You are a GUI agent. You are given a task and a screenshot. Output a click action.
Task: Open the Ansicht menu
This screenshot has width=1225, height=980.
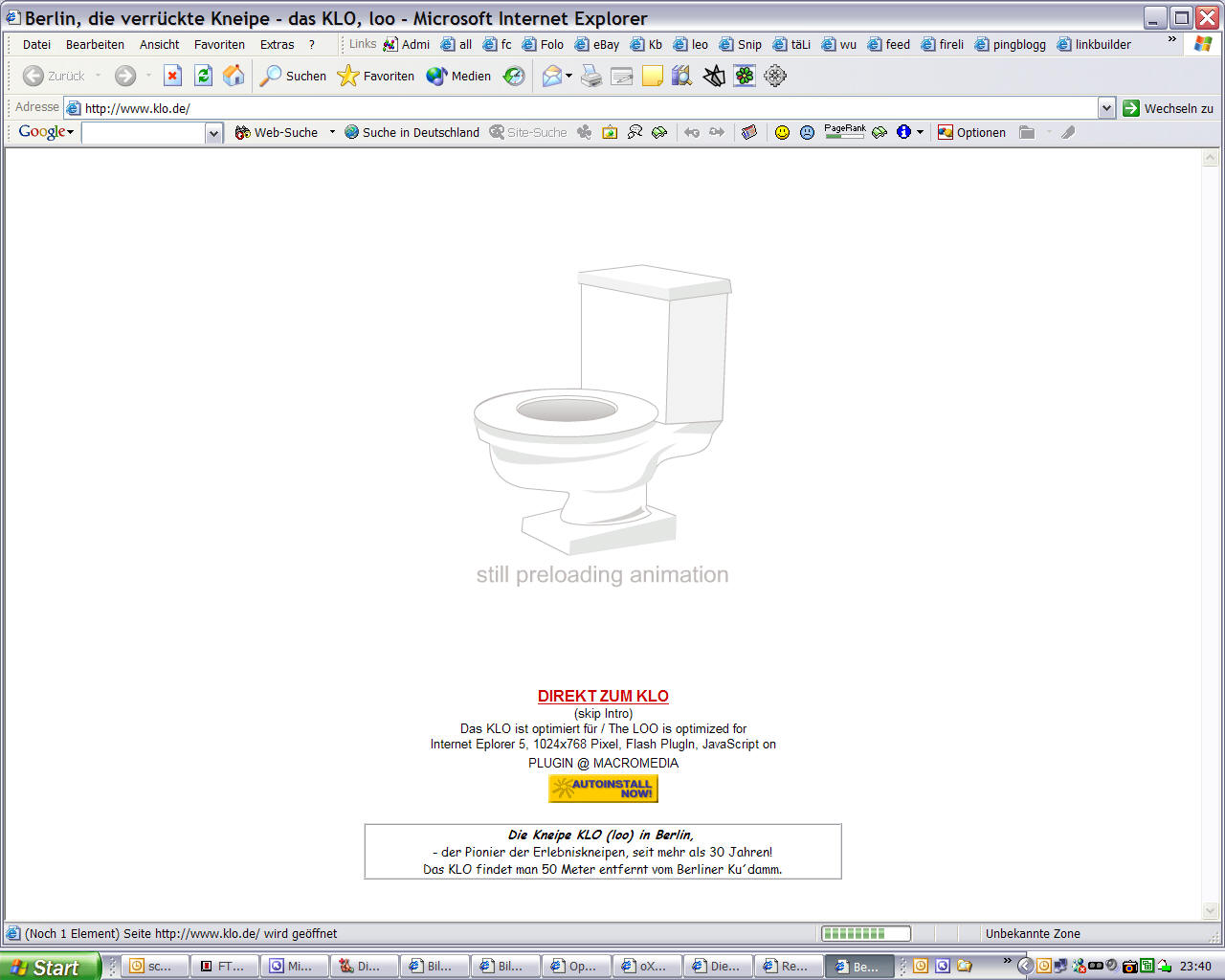point(159,44)
